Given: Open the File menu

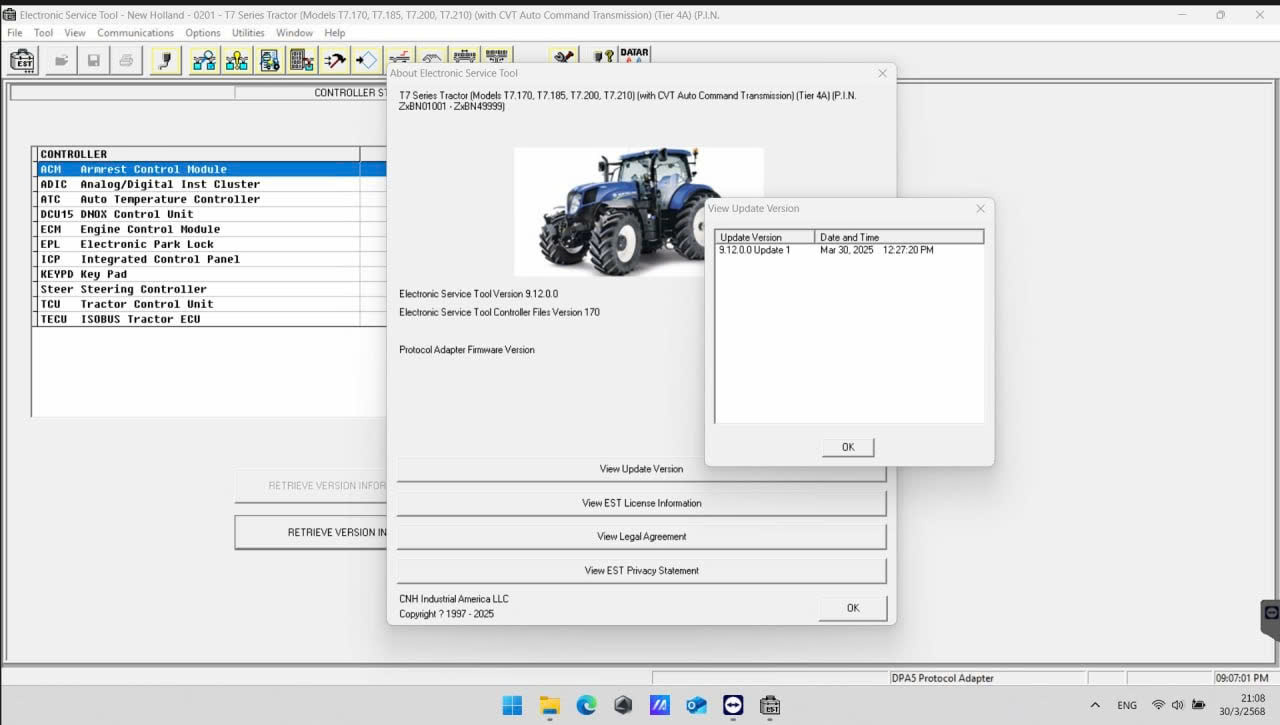Looking at the screenshot, I should coord(15,33).
